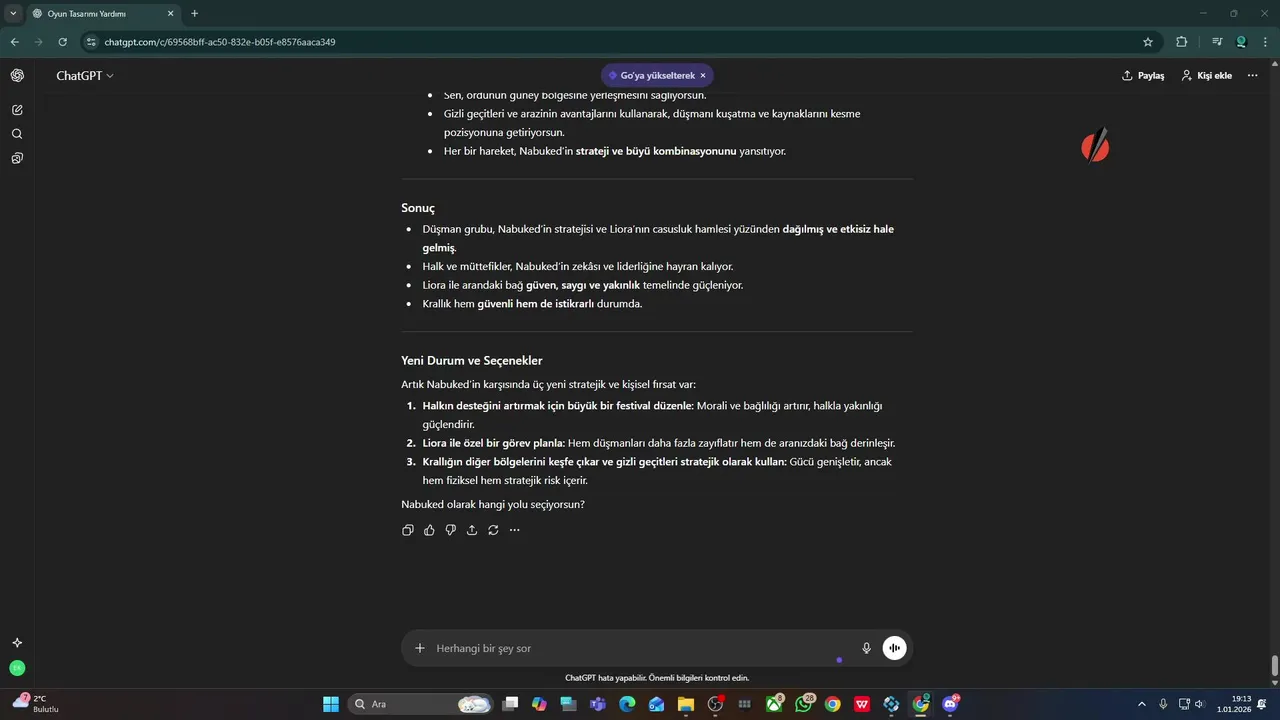Image resolution: width=1280 pixels, height=720 pixels.
Task: Click the Kişi ekle button
Action: click(1206, 76)
